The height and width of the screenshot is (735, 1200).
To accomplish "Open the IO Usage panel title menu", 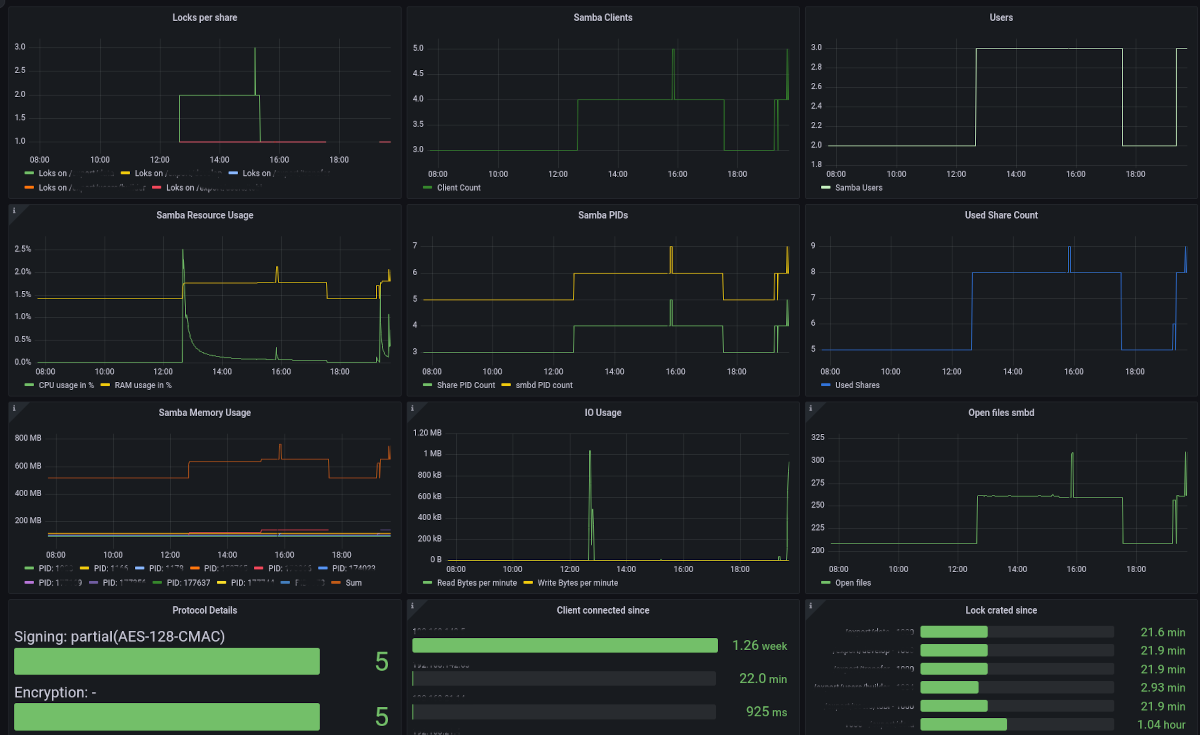I will [x=603, y=412].
